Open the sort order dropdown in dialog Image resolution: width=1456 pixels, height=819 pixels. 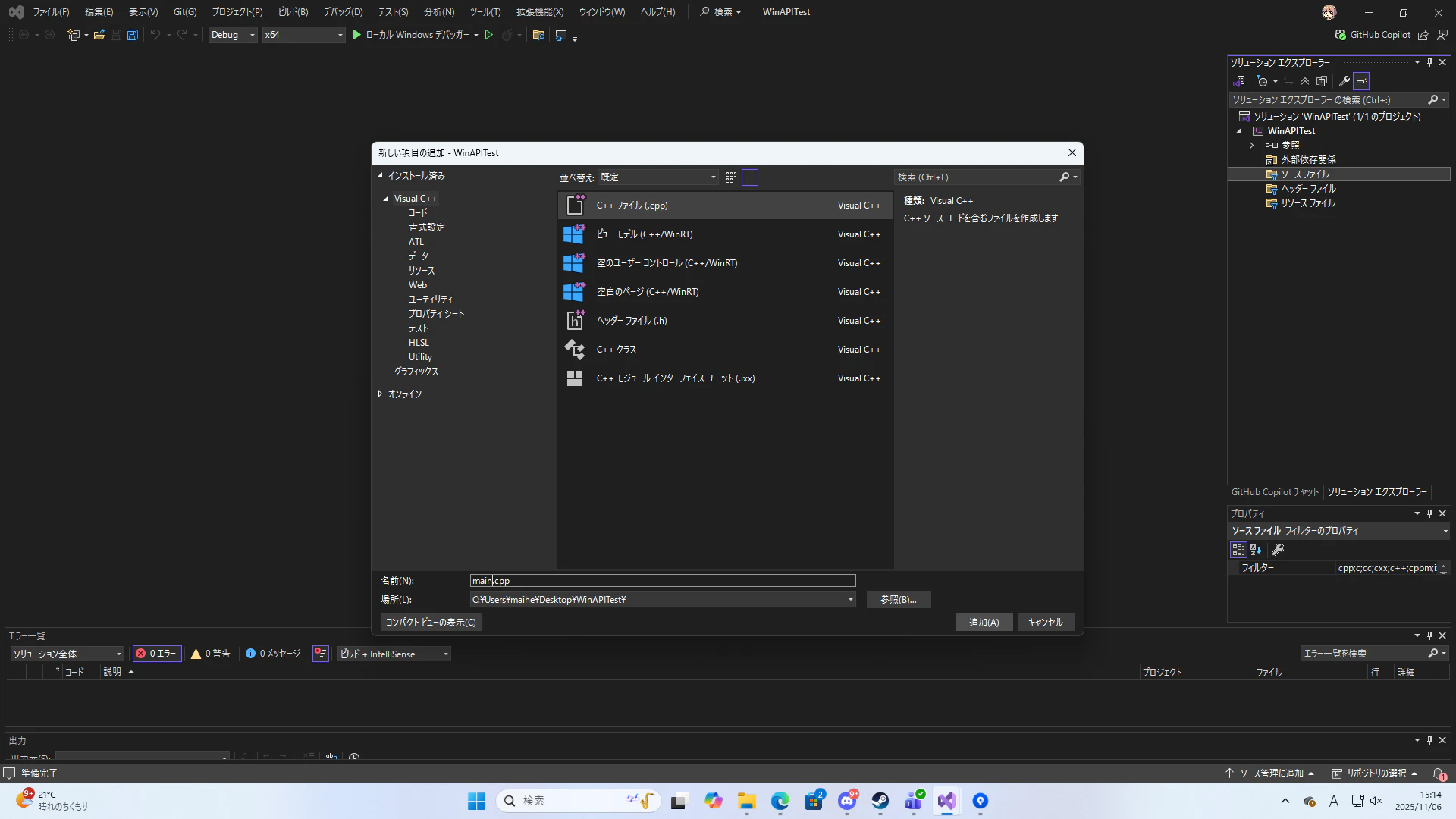tap(657, 177)
